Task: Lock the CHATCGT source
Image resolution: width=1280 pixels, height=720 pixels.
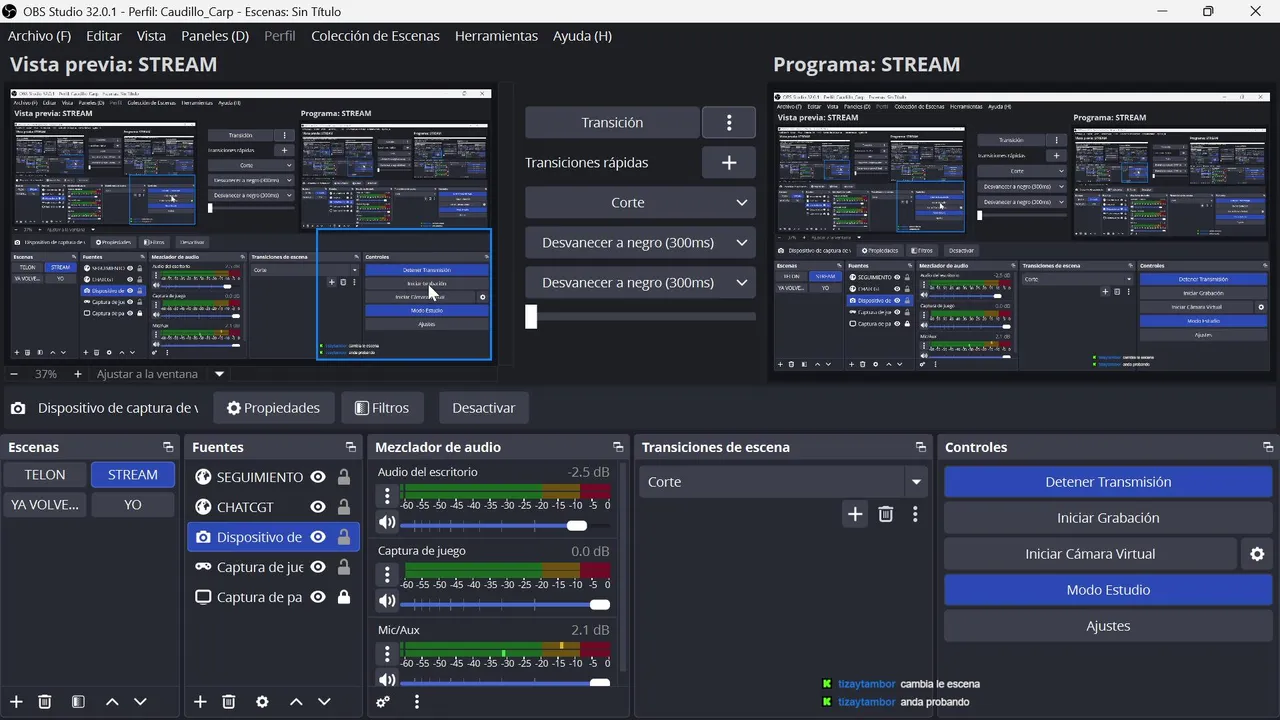Action: tap(344, 507)
